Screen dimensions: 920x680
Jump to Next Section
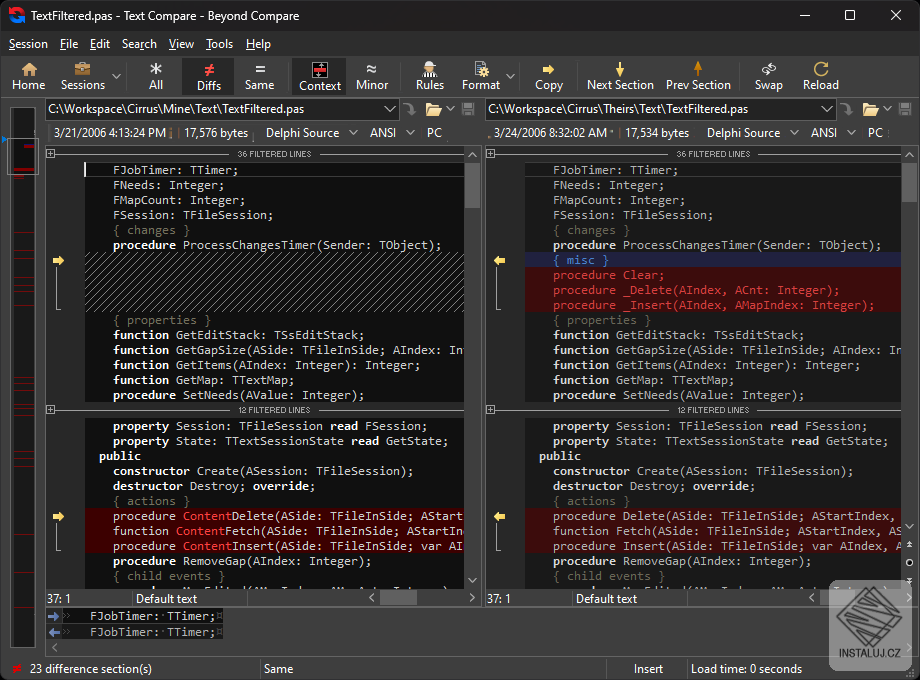point(620,76)
